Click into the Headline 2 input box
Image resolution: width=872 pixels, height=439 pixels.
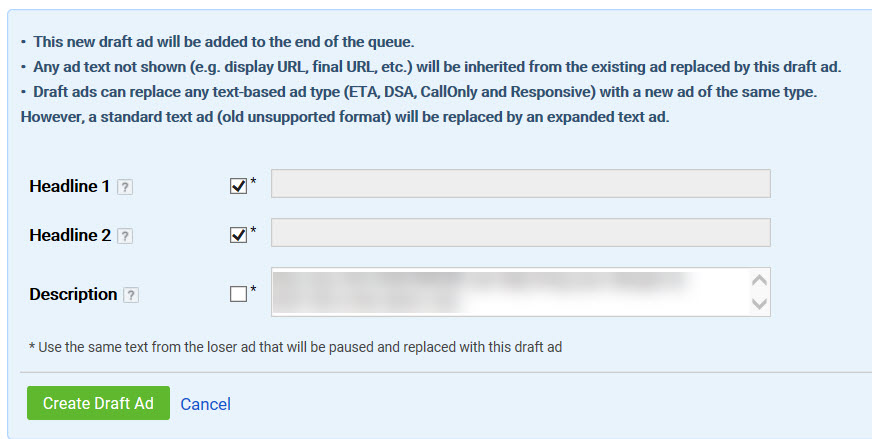point(521,233)
